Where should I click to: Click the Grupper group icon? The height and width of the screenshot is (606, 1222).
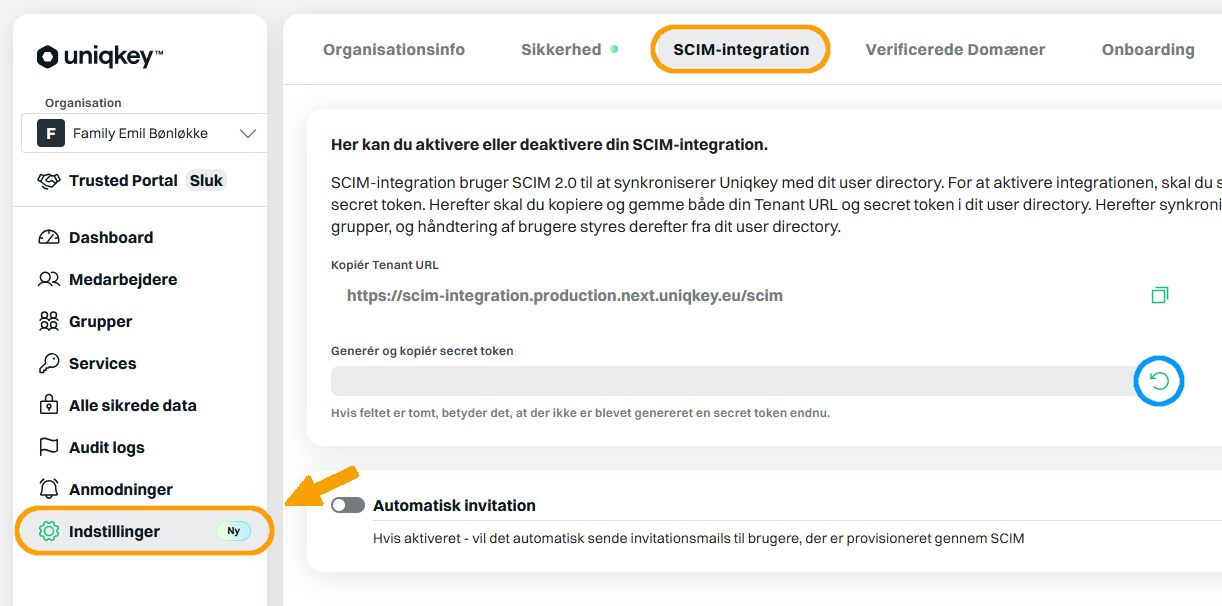49,322
